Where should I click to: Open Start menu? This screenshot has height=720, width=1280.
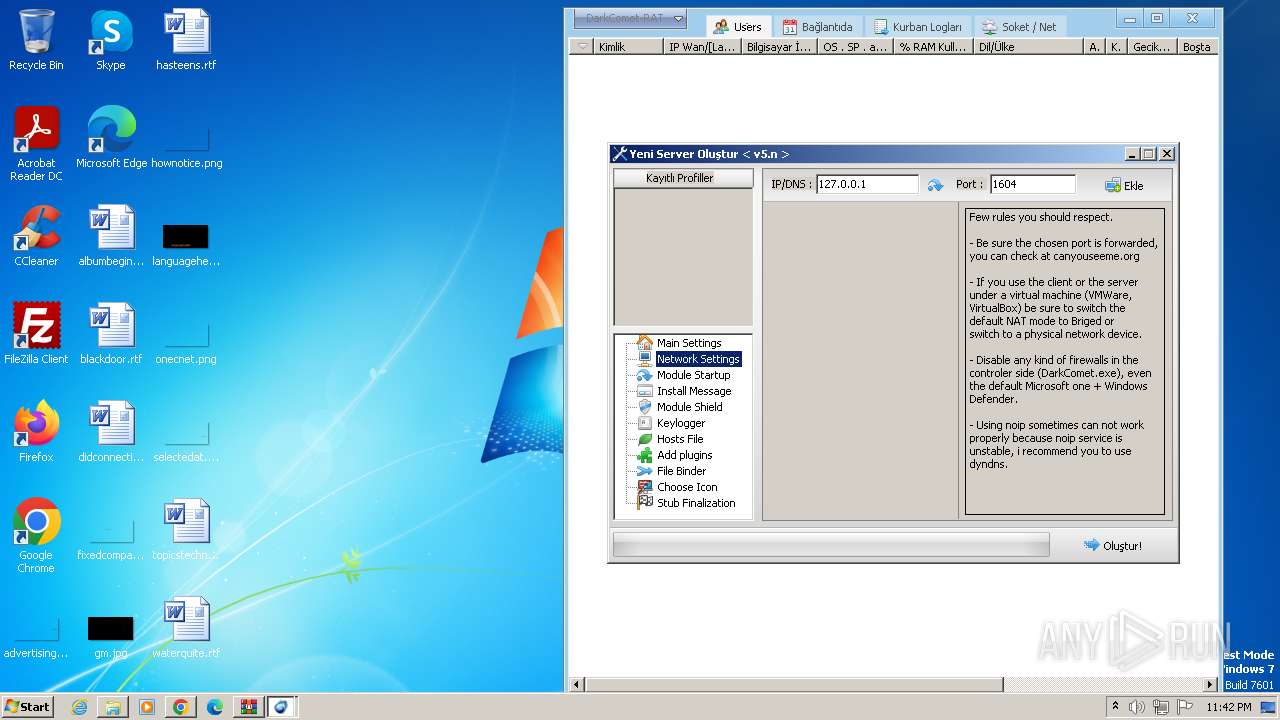pos(27,706)
